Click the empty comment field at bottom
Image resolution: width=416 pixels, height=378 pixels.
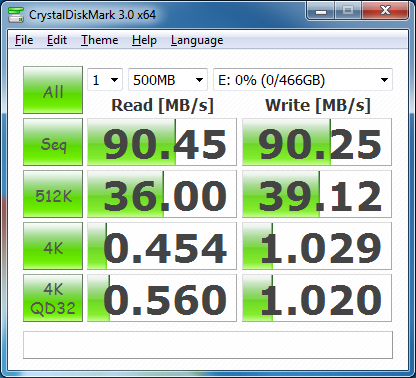(208, 345)
